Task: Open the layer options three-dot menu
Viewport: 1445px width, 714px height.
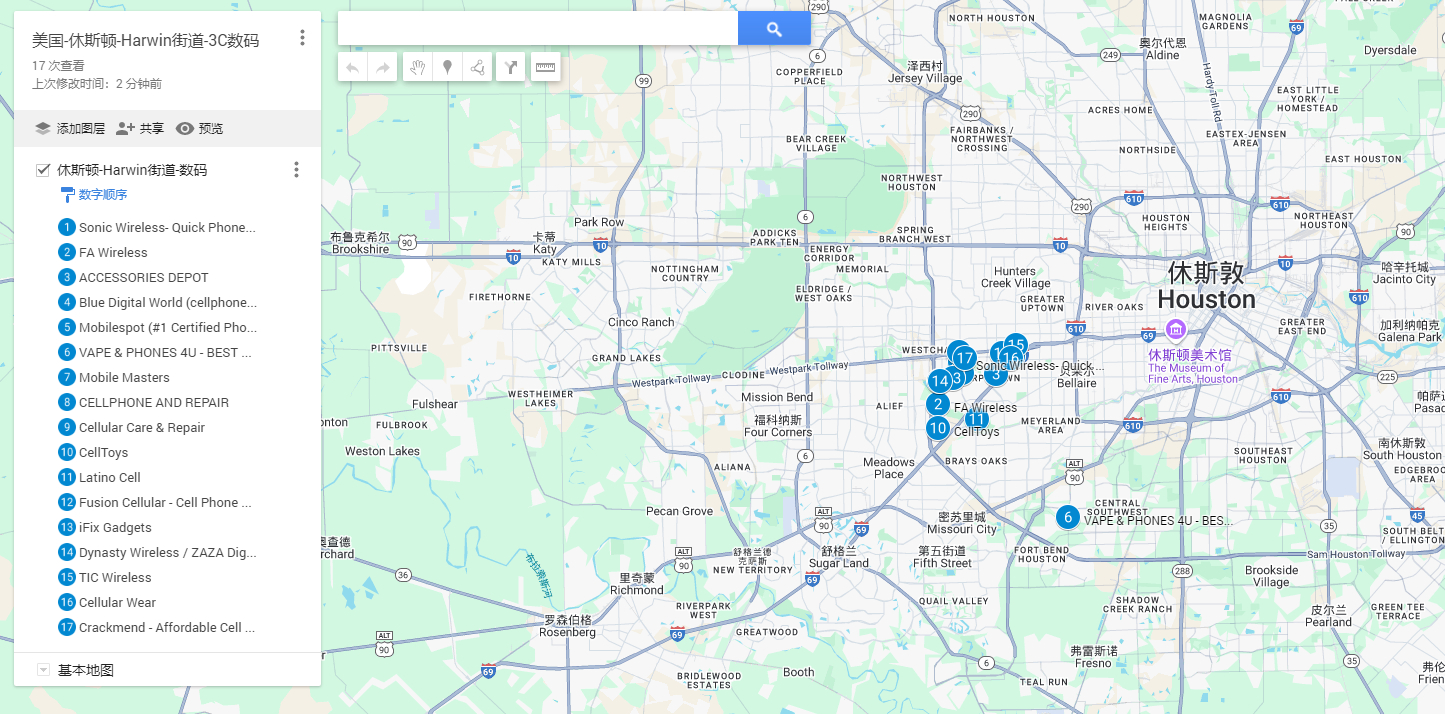Action: (296, 170)
